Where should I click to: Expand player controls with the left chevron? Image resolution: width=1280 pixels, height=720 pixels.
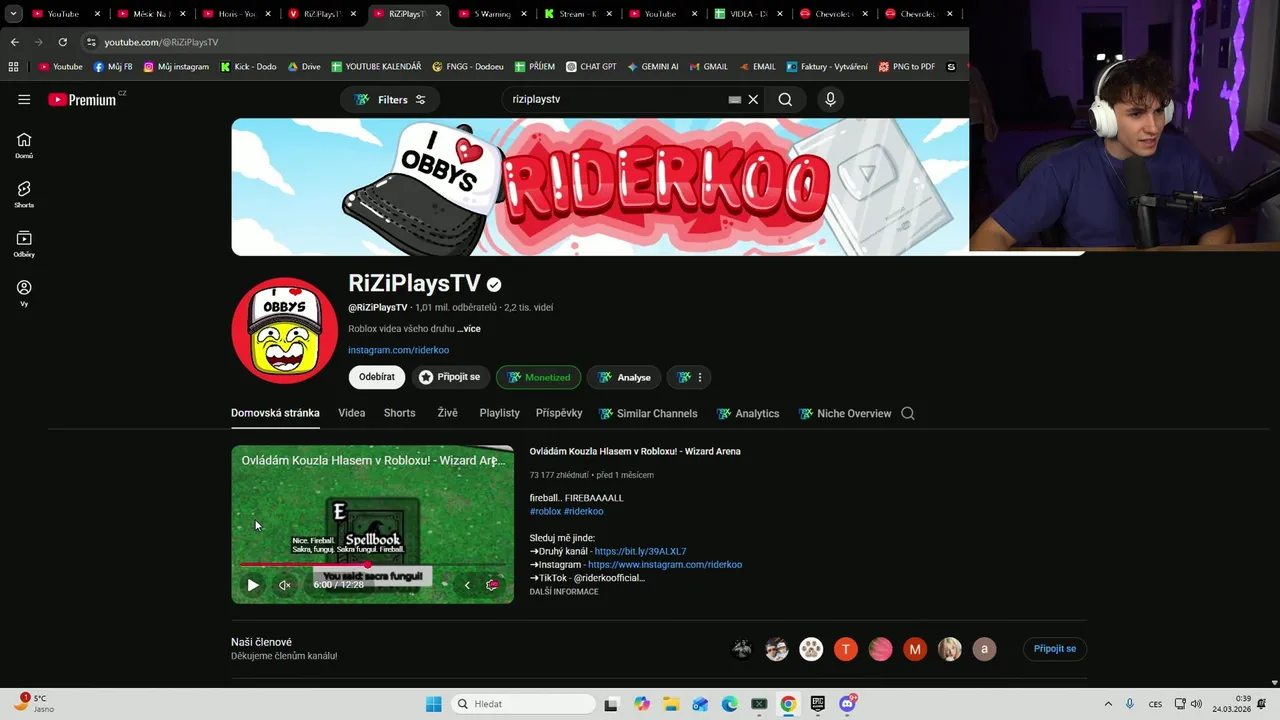tap(467, 585)
